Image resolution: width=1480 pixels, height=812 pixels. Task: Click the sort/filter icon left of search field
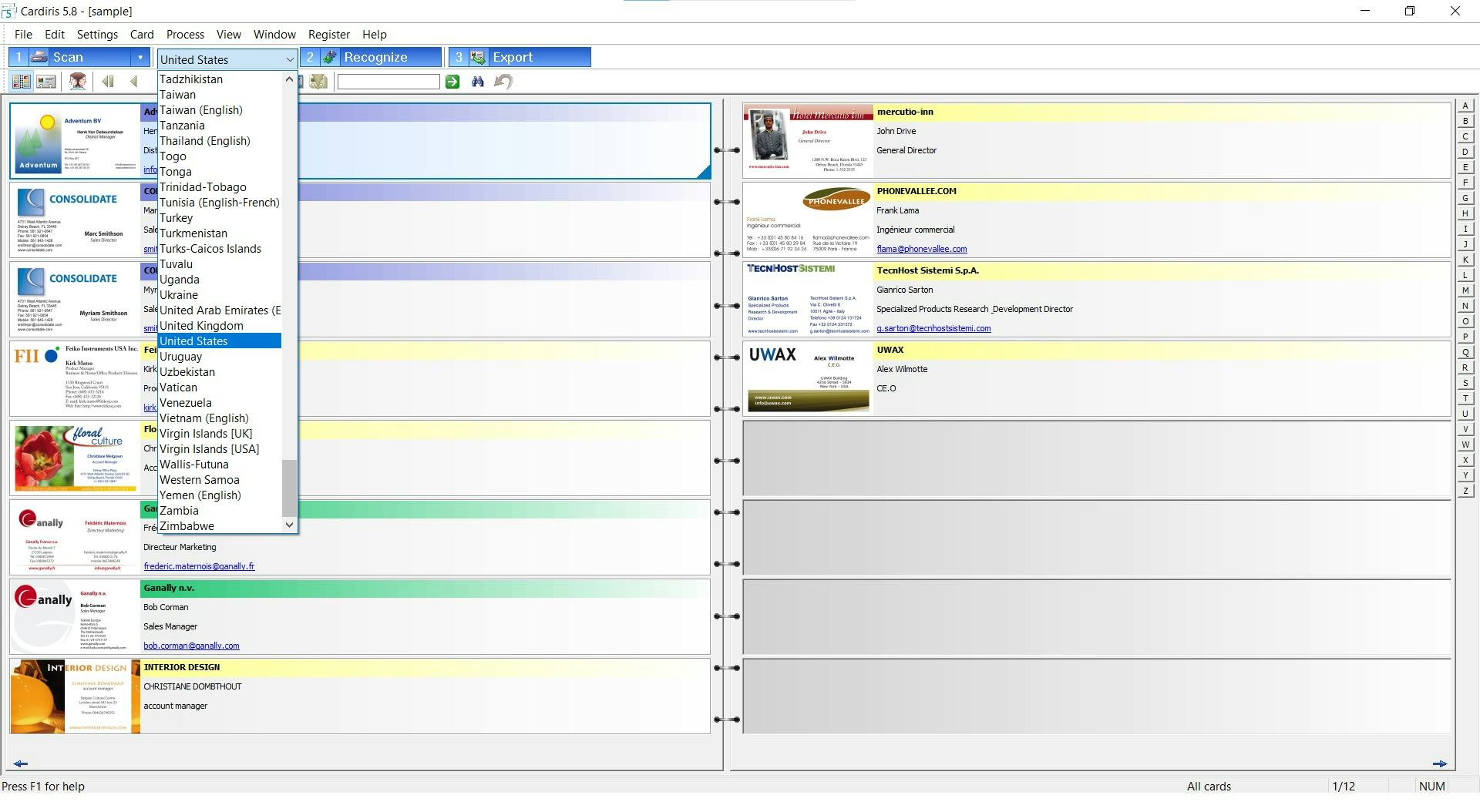click(x=318, y=82)
